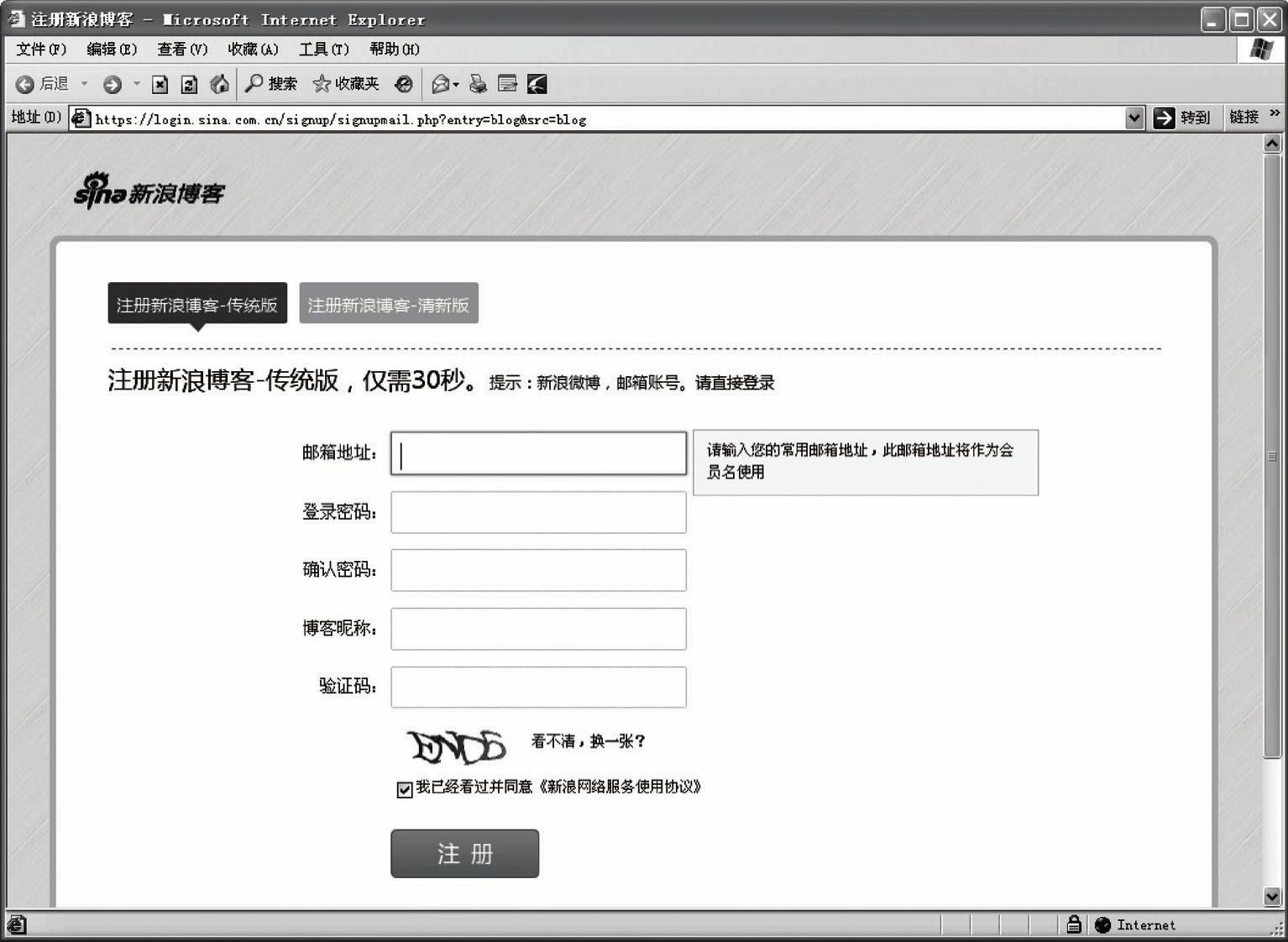
Task: Open the 帮助(H) menu
Action: click(x=395, y=50)
